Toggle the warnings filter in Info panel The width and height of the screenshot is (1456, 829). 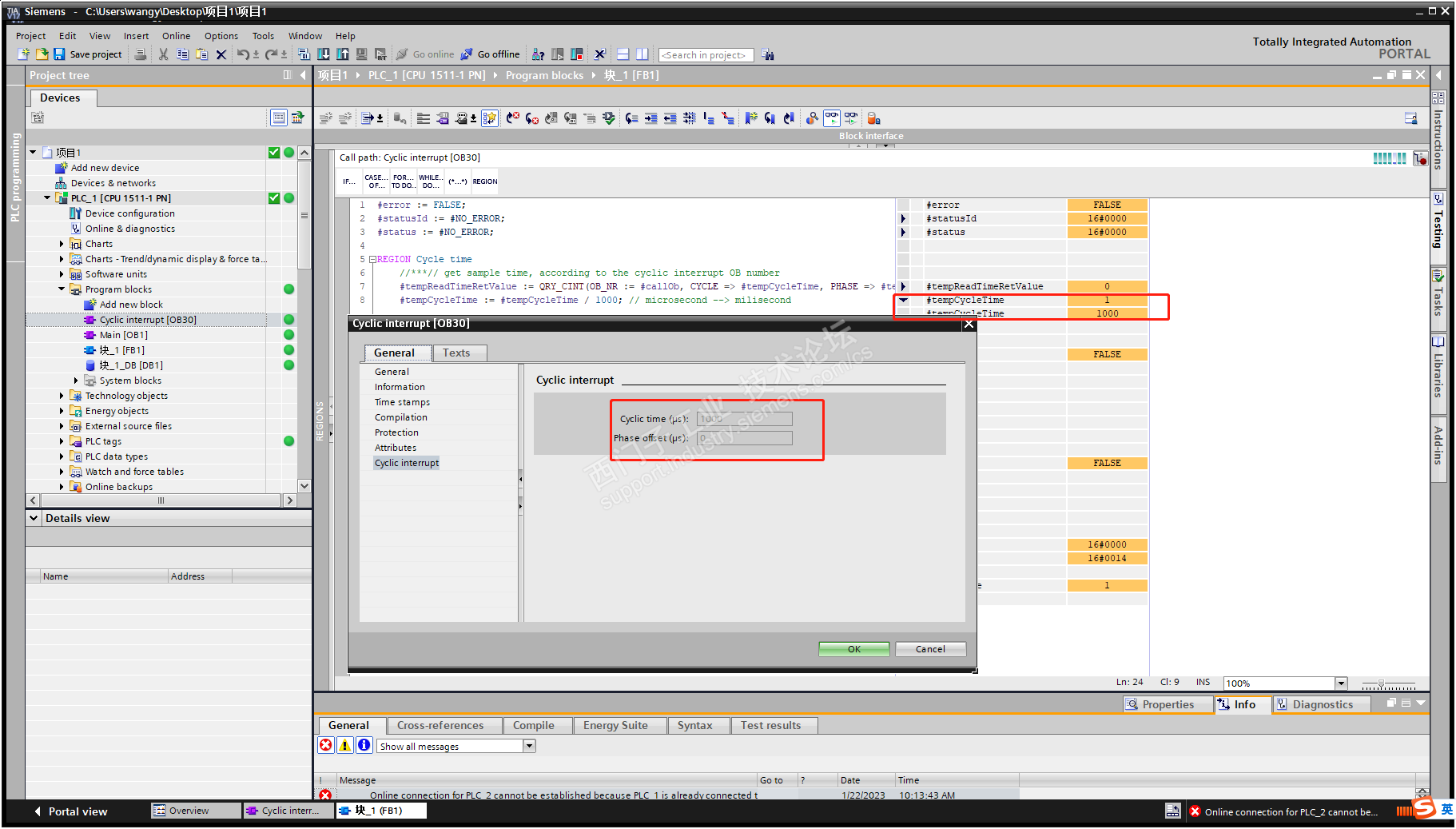coord(345,745)
